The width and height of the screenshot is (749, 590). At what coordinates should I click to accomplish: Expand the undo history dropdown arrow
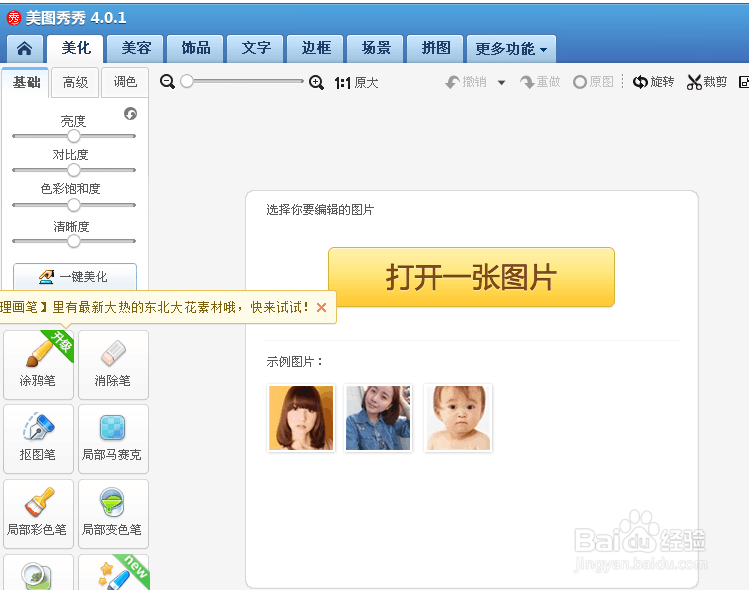[501, 83]
